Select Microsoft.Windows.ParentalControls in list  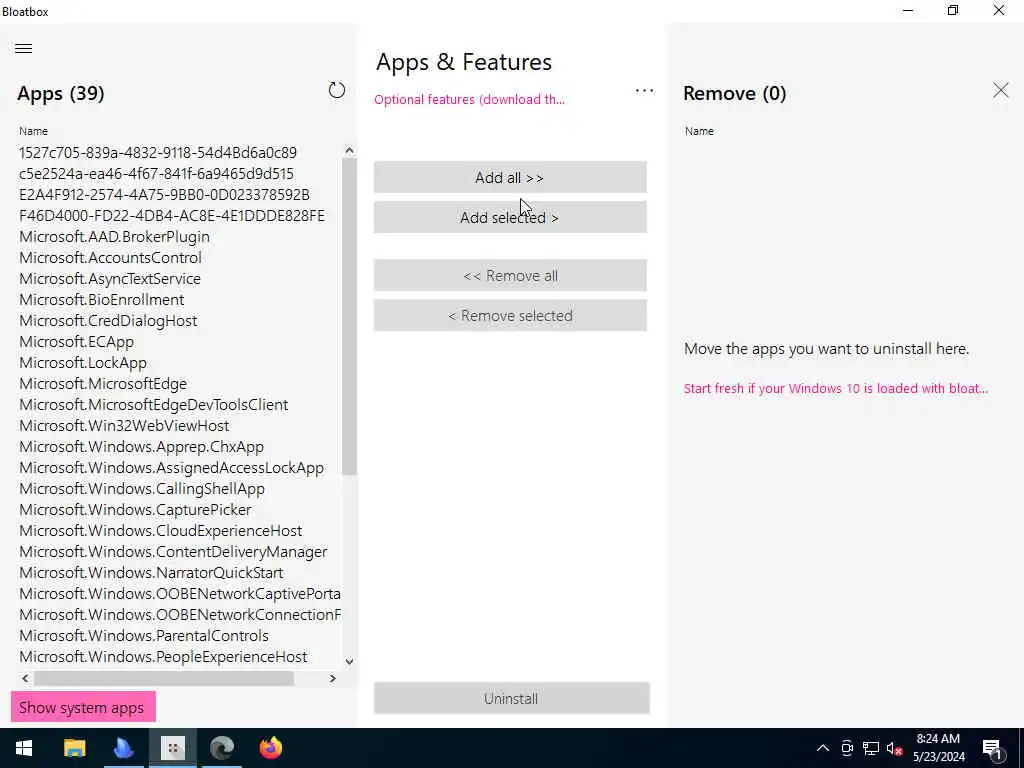point(144,635)
